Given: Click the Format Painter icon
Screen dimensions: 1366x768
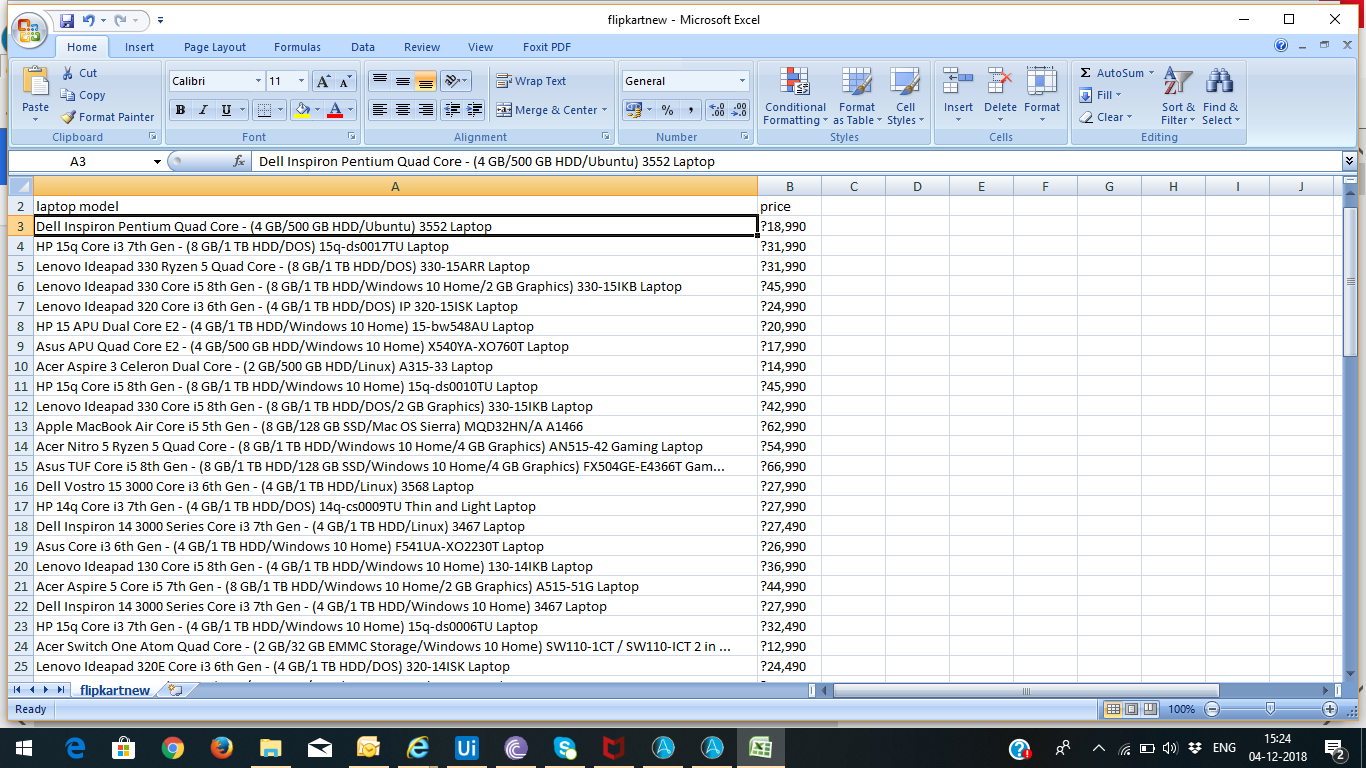Looking at the screenshot, I should click(x=68, y=117).
